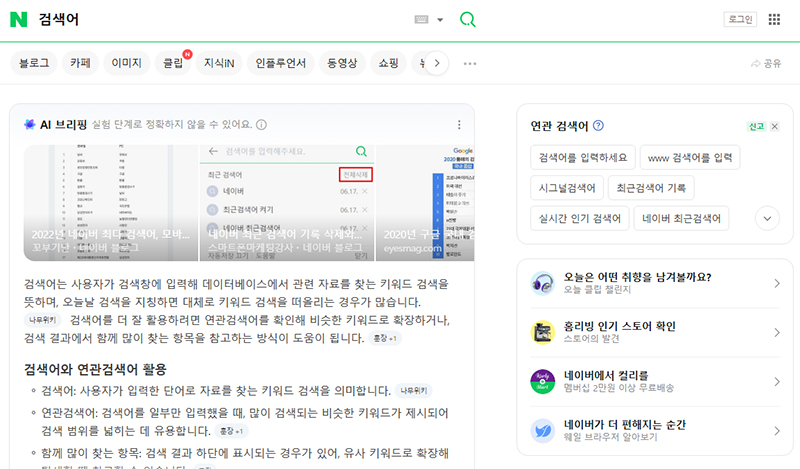Click the 신고 report link
The width and height of the screenshot is (800, 469).
pyautogui.click(x=755, y=127)
